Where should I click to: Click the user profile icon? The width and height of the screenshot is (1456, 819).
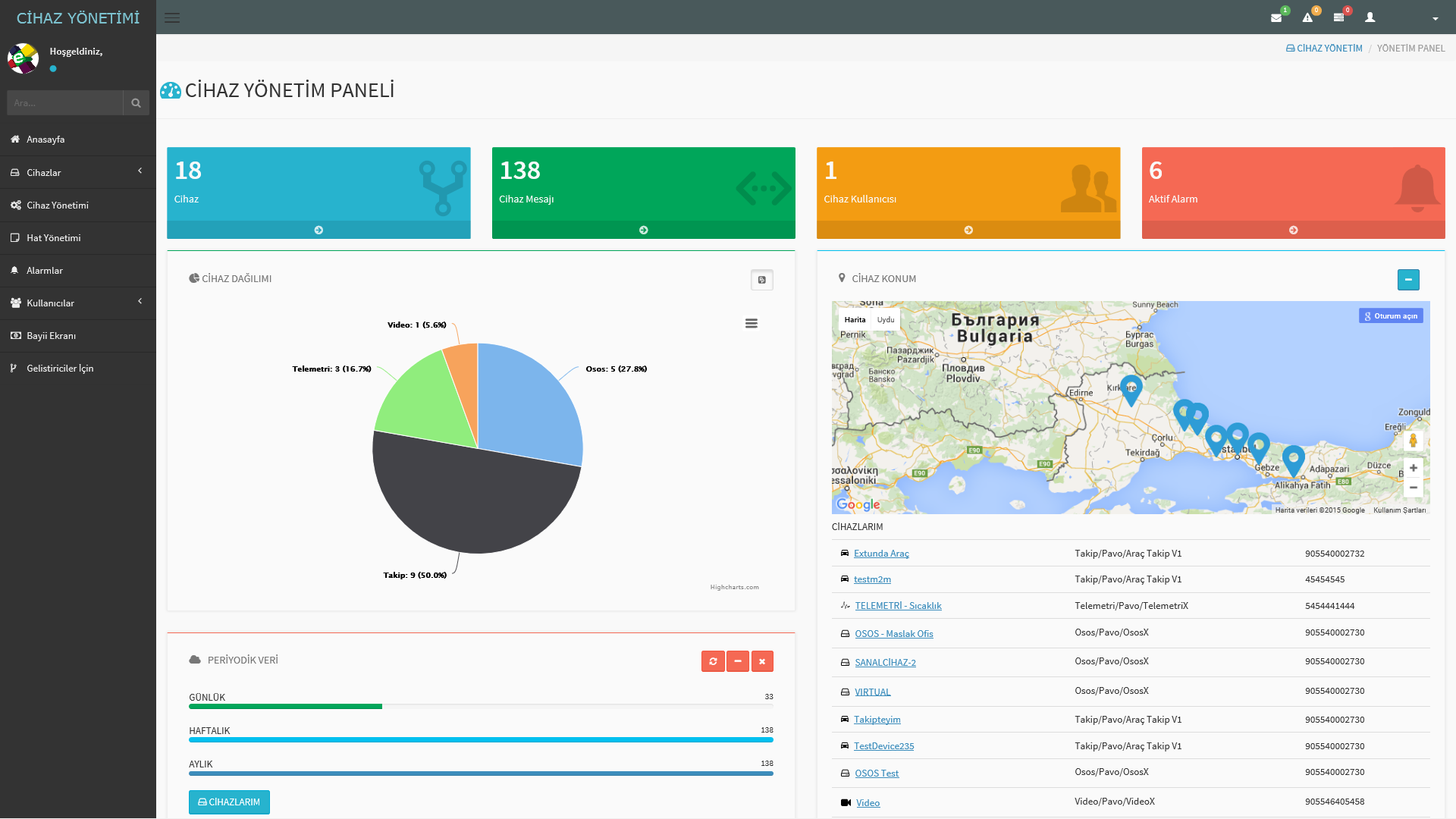pos(1370,17)
